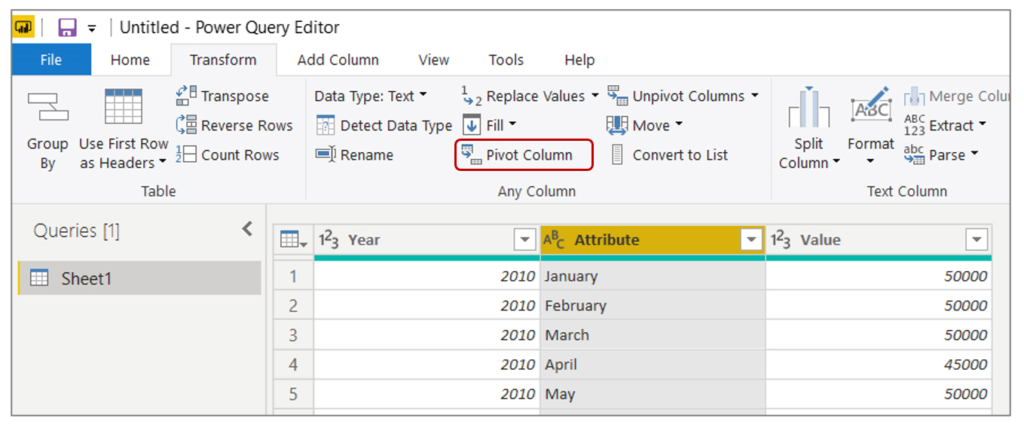The height and width of the screenshot is (424, 1024).
Task: Click the Pivot Column icon
Action: tap(469, 155)
